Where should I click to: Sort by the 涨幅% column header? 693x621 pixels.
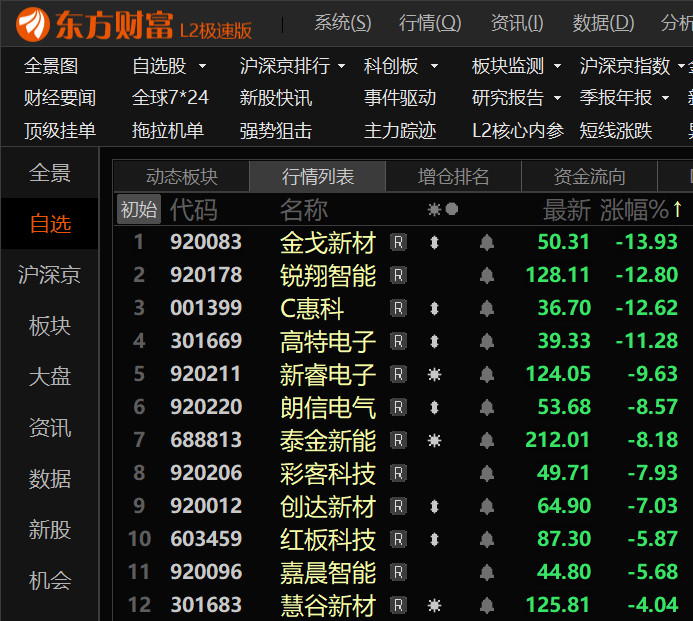click(641, 210)
